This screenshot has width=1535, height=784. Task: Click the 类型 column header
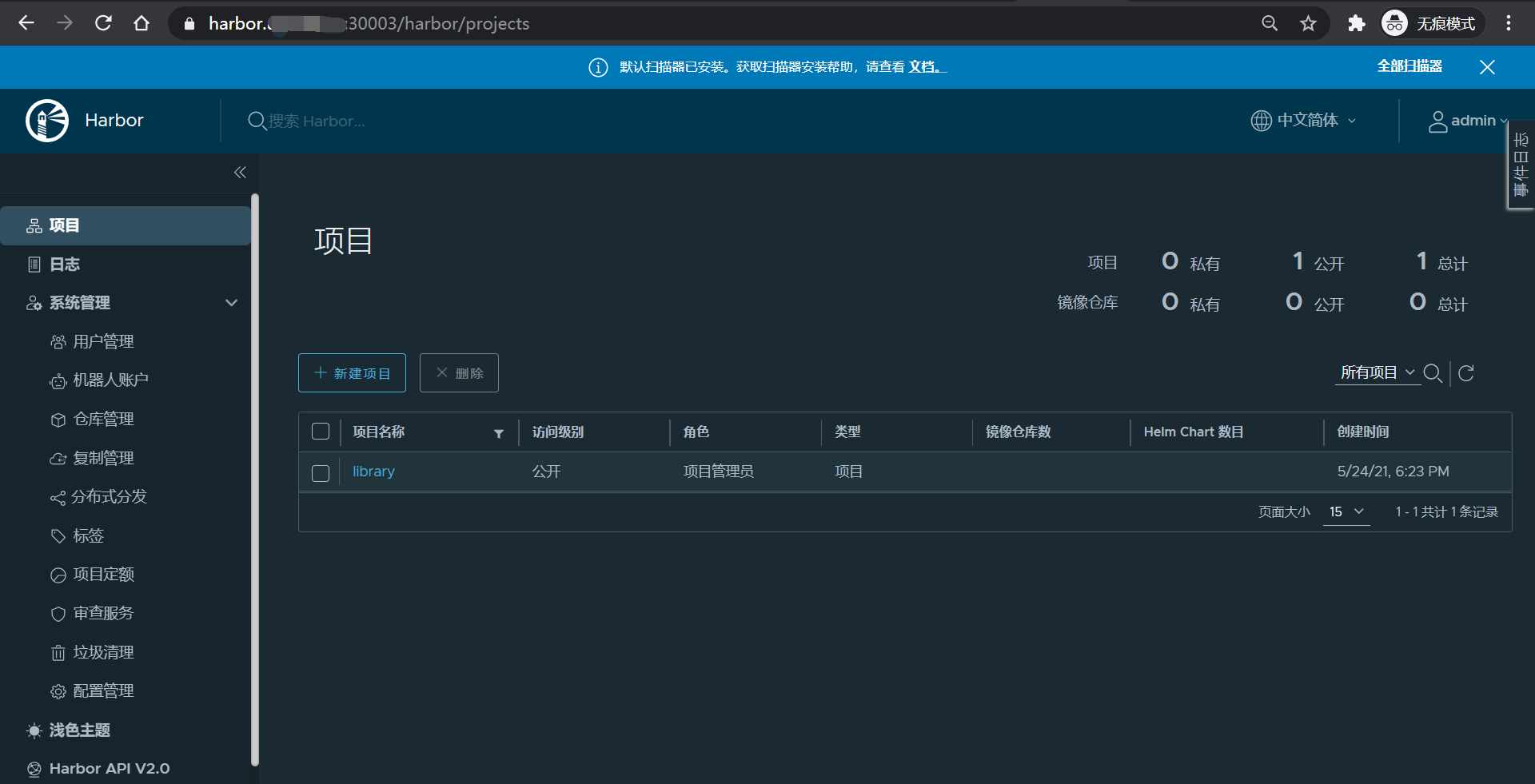(x=847, y=432)
